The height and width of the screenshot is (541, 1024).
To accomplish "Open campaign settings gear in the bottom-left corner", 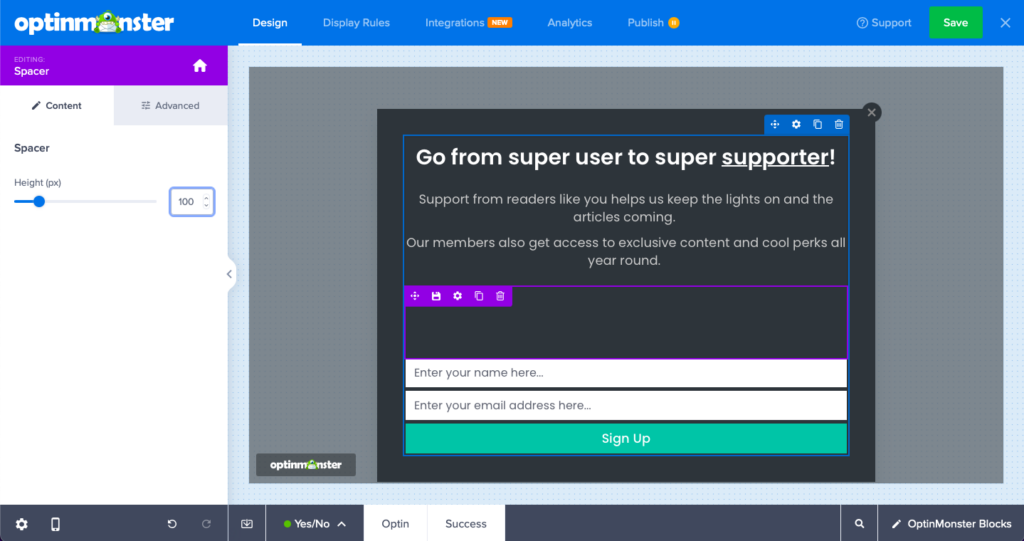I will point(22,524).
